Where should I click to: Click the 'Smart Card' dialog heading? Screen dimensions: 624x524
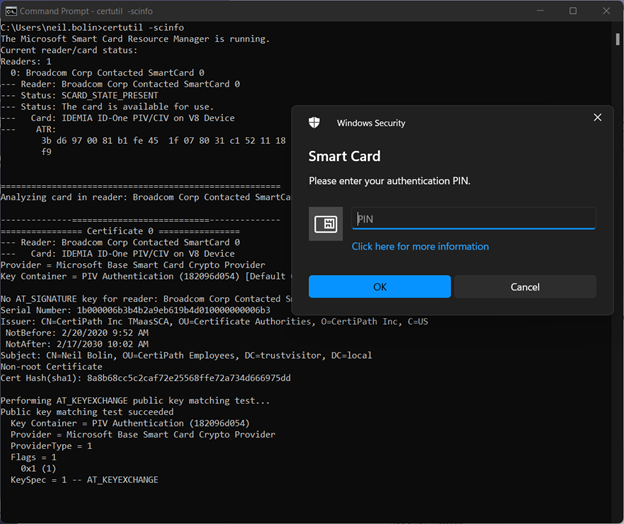pyautogui.click(x=344, y=156)
